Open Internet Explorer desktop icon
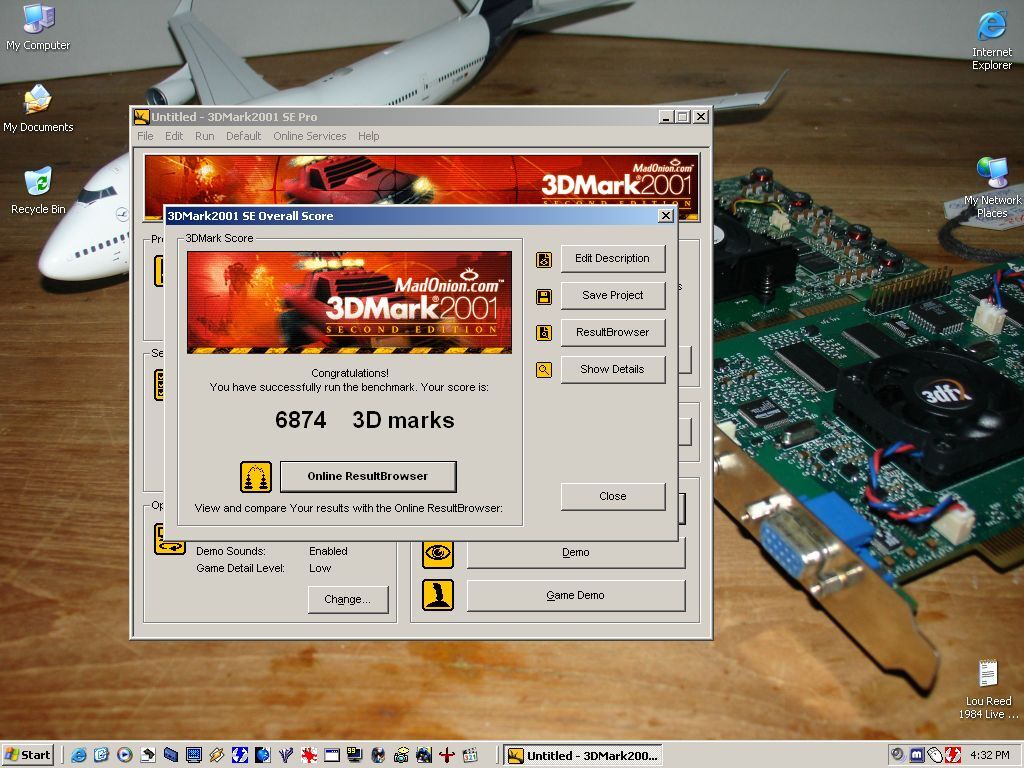The height and width of the screenshot is (768, 1024). point(991,40)
